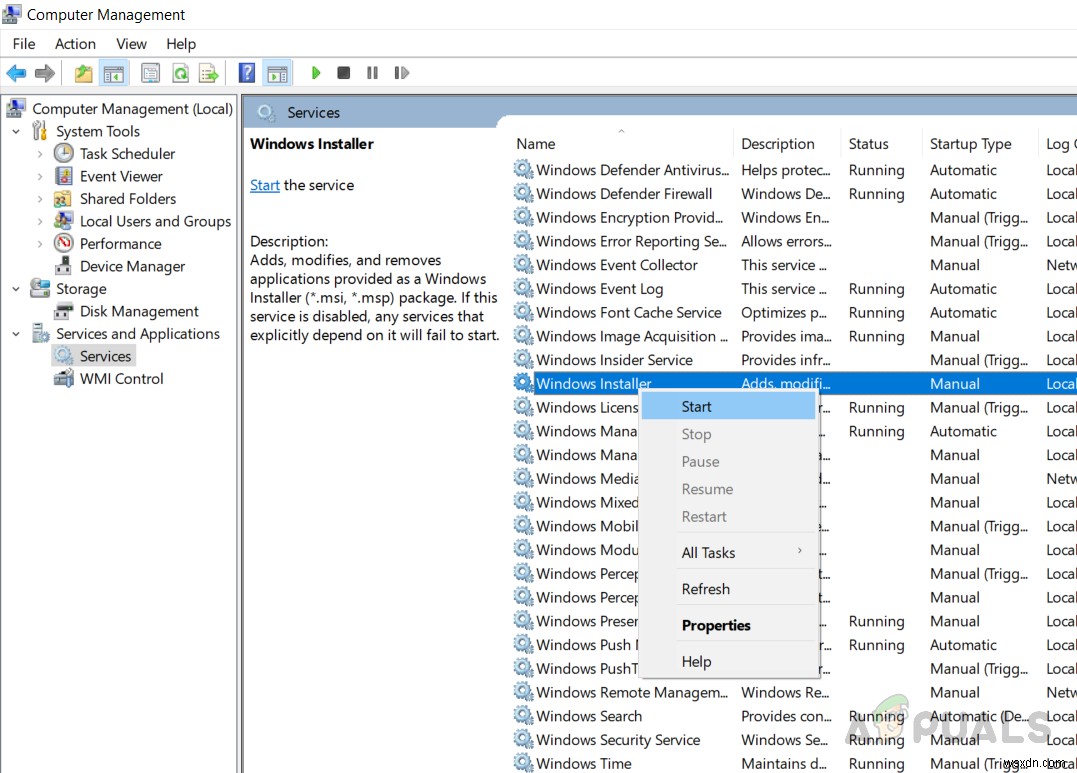This screenshot has width=1077, height=773.
Task: Open the Action menu in menu bar
Action: pos(75,44)
